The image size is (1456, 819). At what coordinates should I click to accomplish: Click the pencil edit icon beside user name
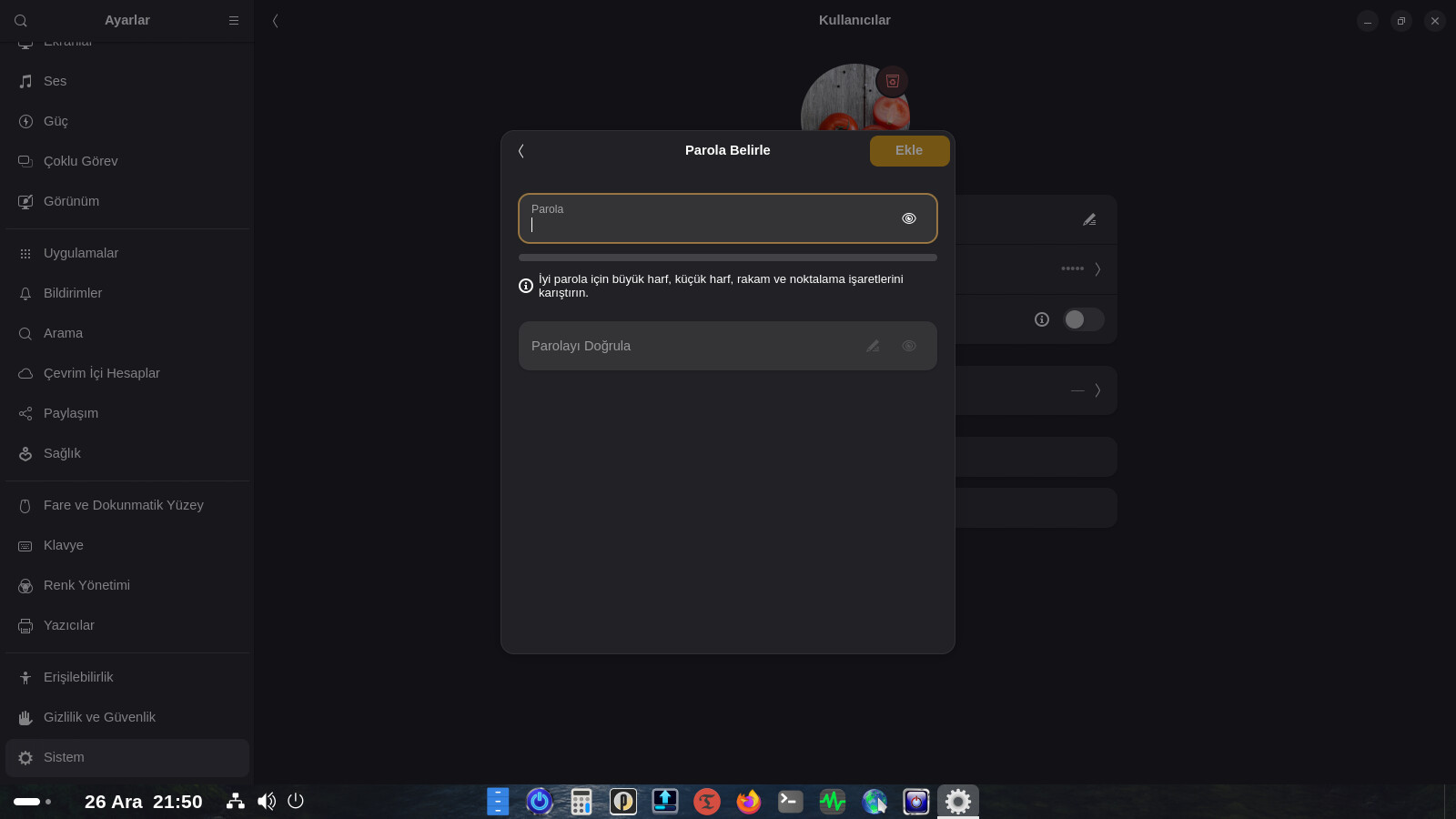click(x=1089, y=219)
